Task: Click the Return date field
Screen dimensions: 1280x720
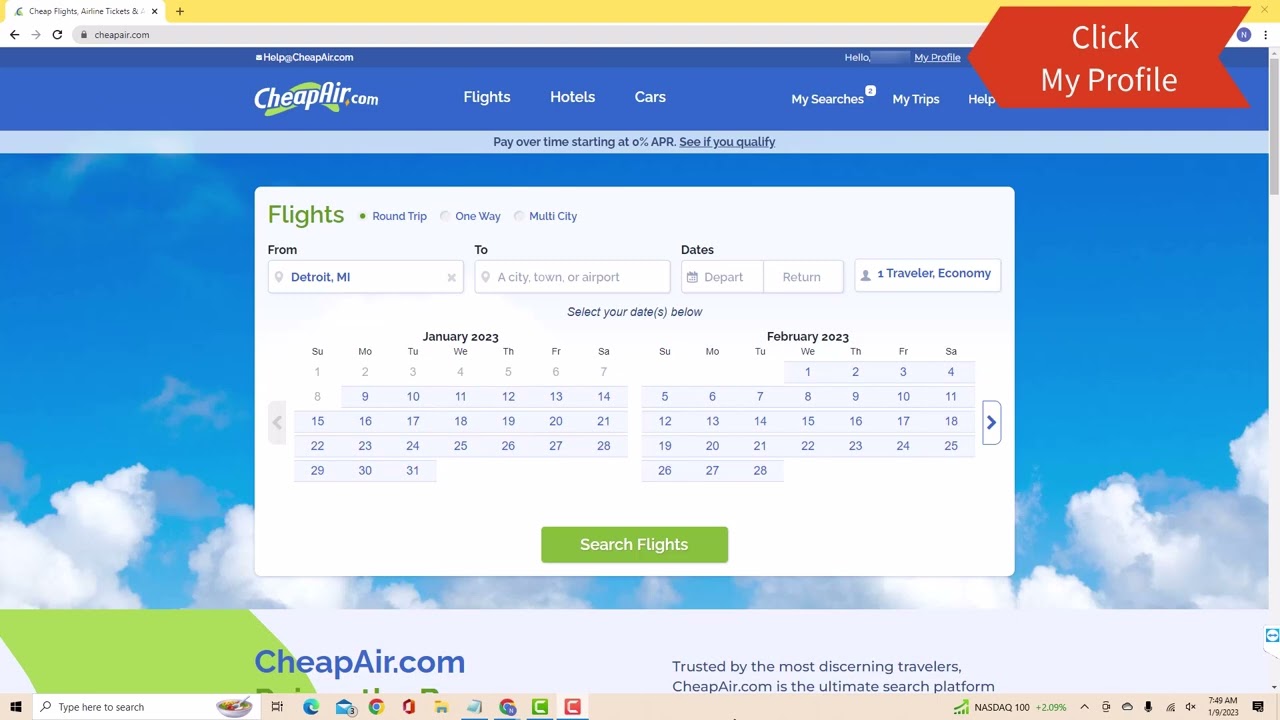Action: click(x=803, y=277)
